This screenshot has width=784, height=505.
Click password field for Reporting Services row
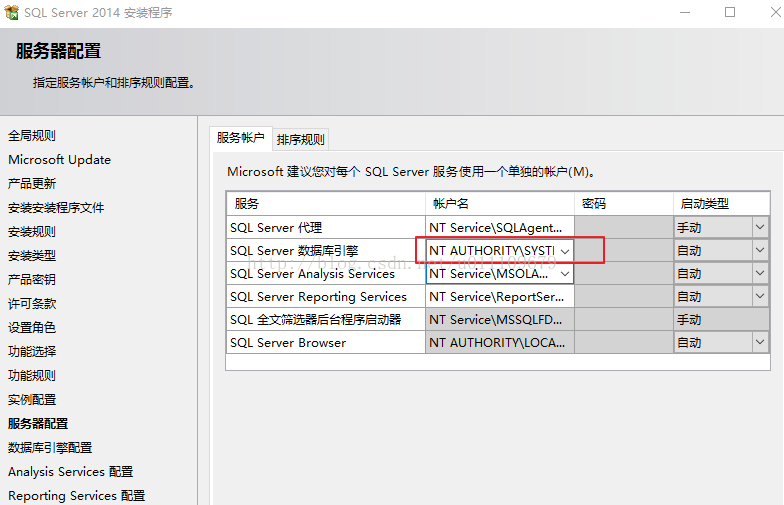click(624, 296)
